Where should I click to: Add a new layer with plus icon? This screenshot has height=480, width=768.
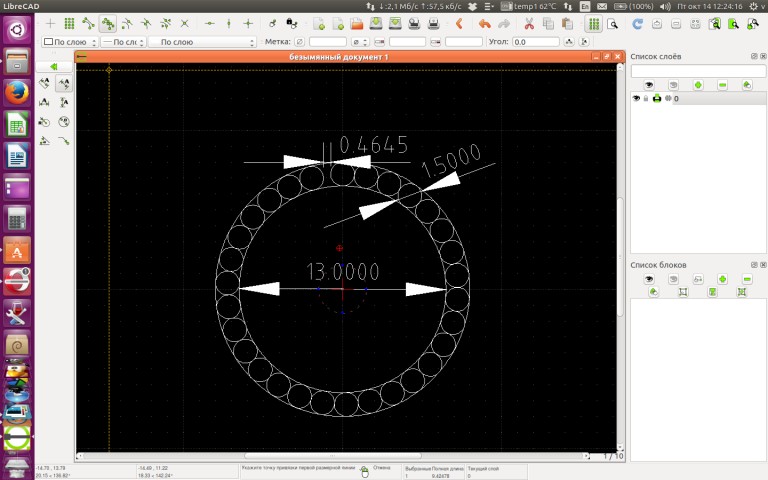coord(697,85)
